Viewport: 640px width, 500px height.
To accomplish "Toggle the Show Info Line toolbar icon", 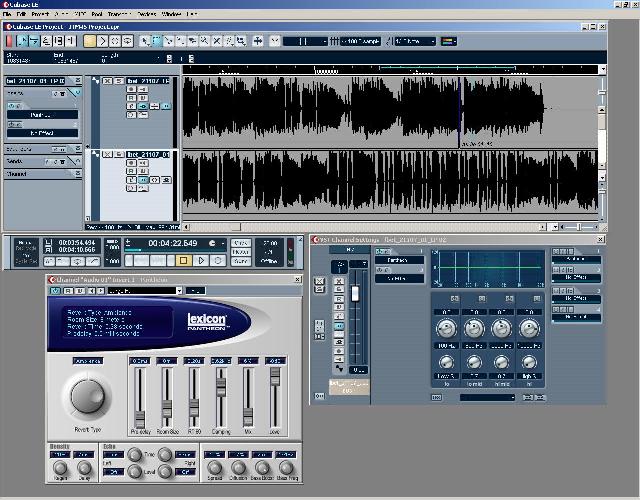I will (x=34, y=41).
